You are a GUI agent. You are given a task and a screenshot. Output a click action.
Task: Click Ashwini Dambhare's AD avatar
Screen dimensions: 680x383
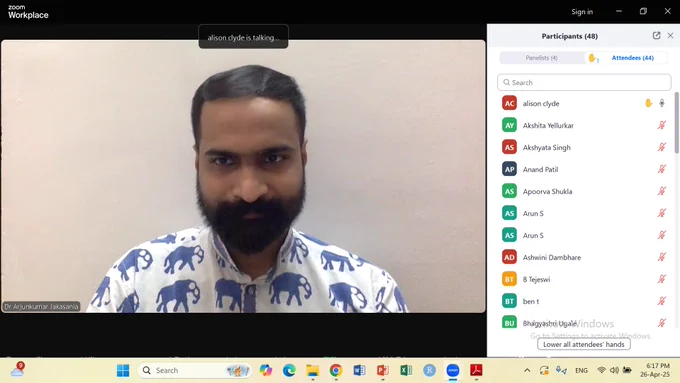[509, 257]
